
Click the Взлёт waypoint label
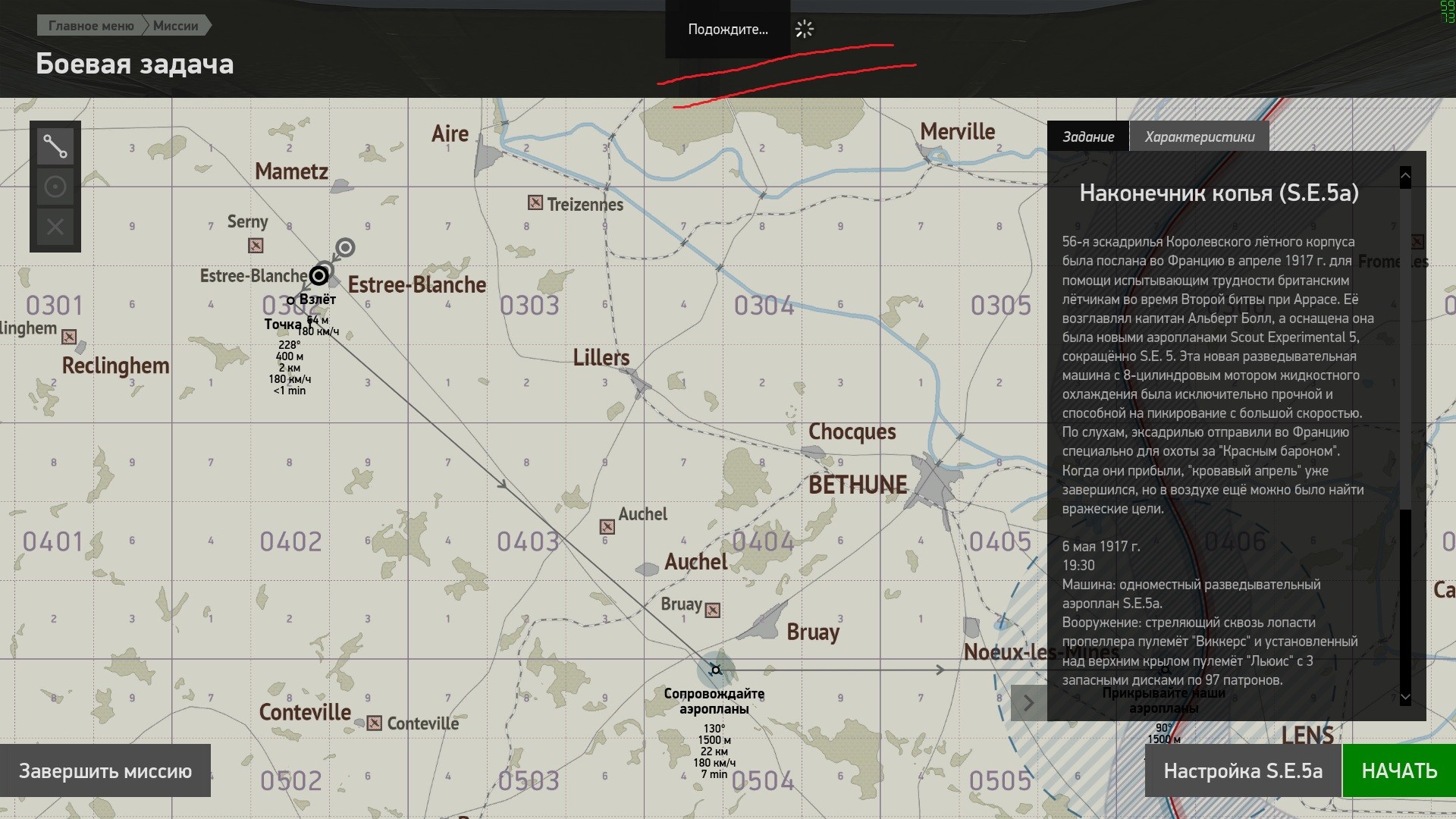pos(317,299)
